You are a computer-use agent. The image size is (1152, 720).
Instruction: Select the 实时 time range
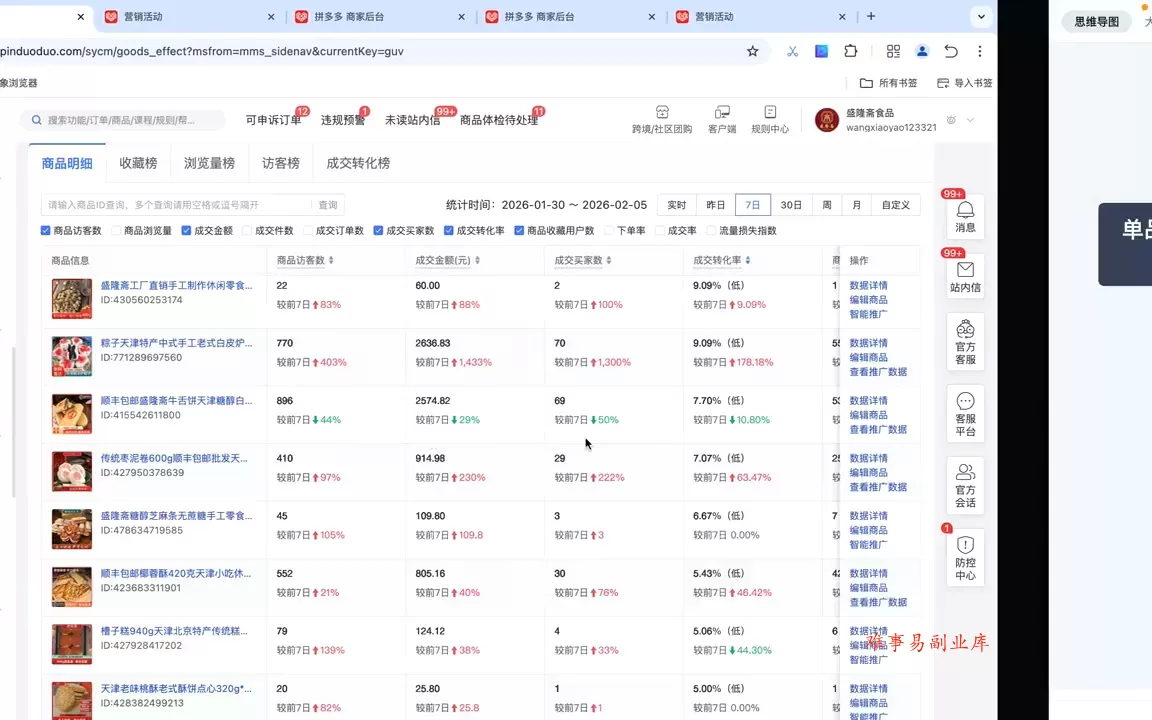(677, 205)
